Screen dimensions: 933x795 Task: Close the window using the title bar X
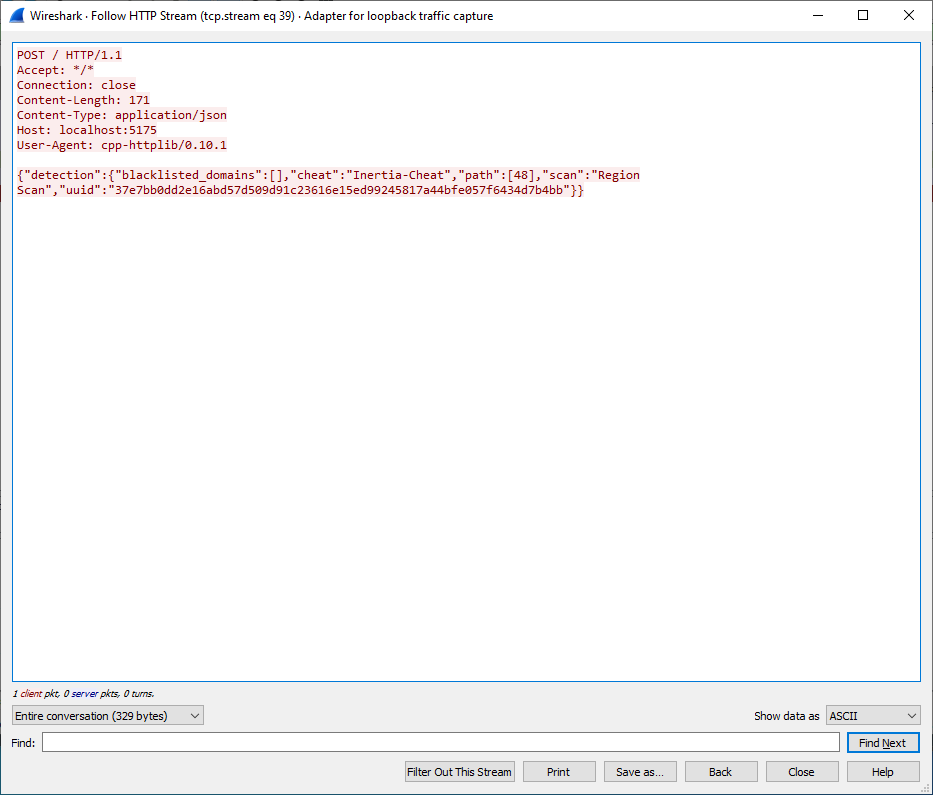pos(909,16)
